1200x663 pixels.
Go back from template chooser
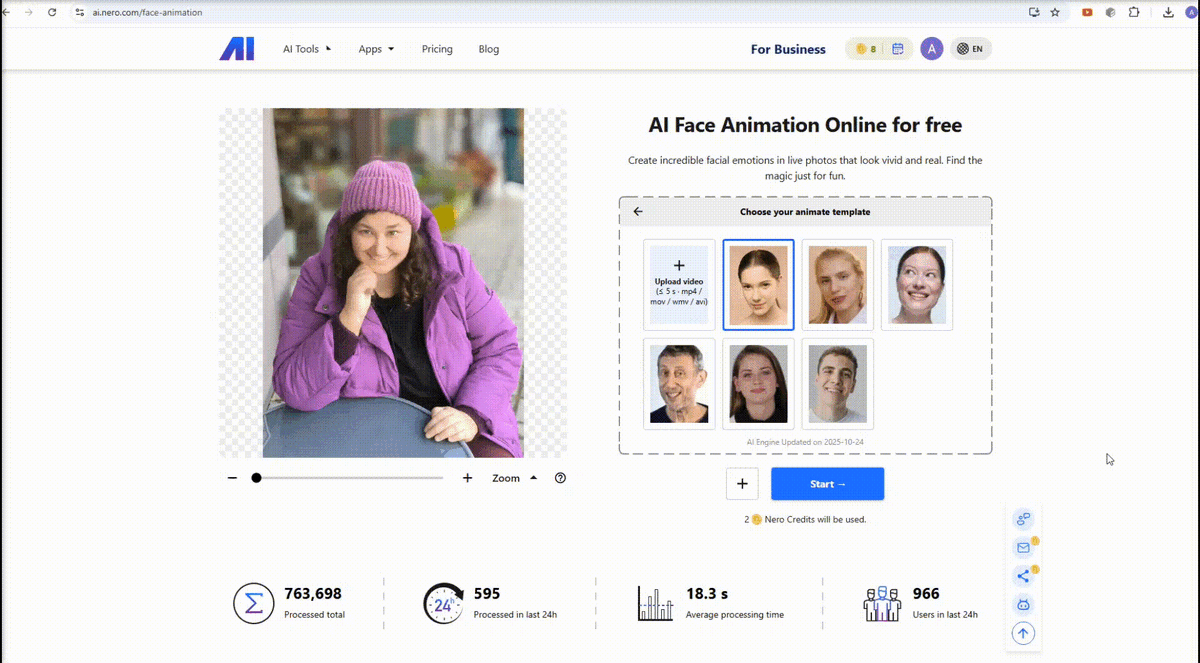638,212
